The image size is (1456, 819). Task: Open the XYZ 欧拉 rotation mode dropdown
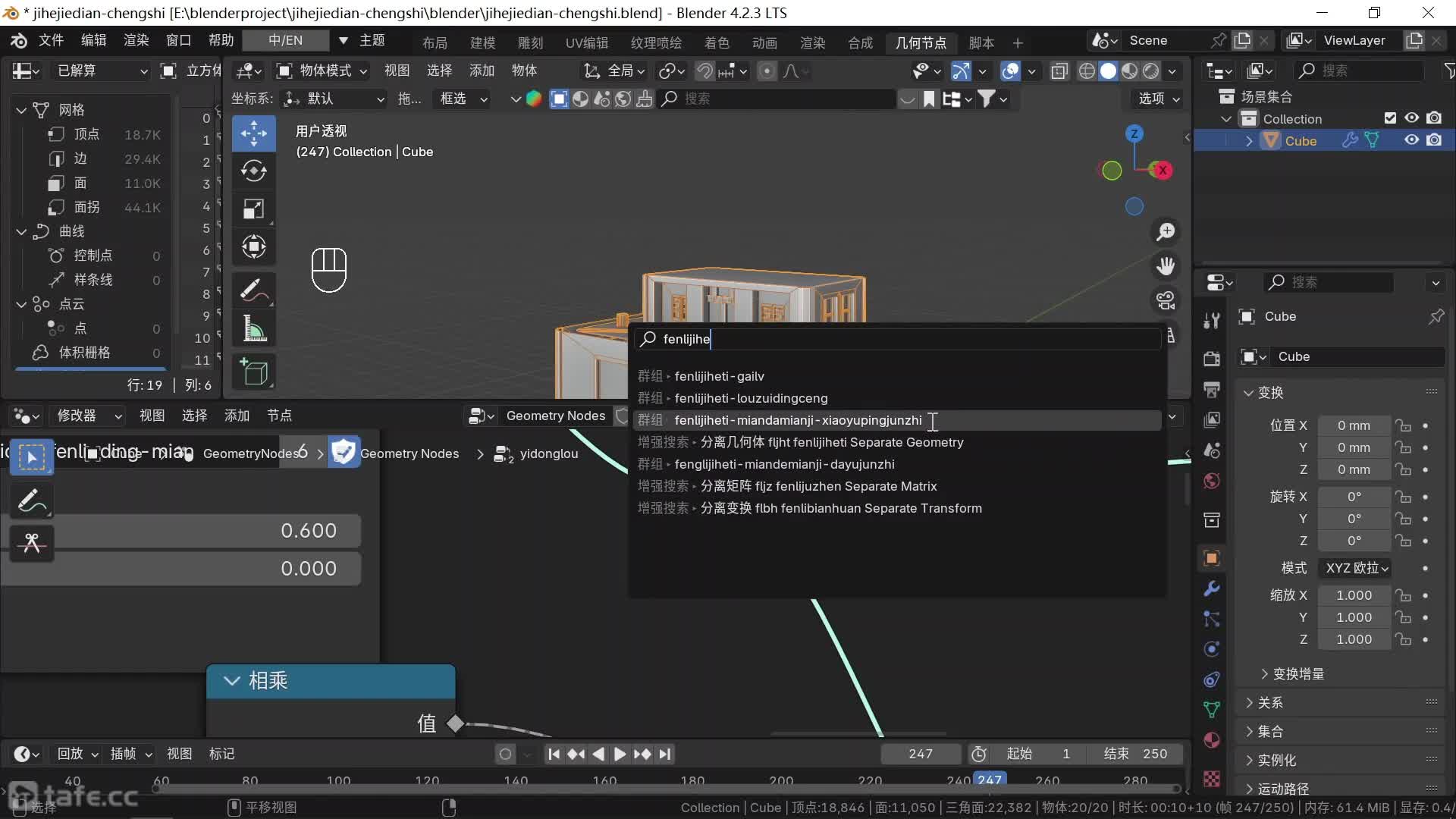[1357, 568]
